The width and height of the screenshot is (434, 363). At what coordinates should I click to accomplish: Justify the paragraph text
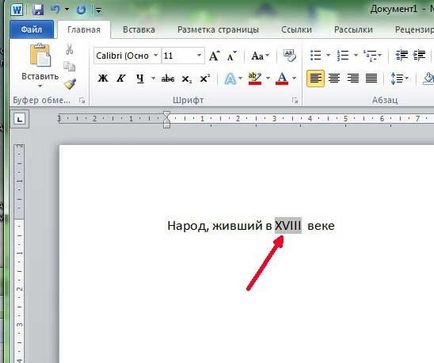pos(371,79)
